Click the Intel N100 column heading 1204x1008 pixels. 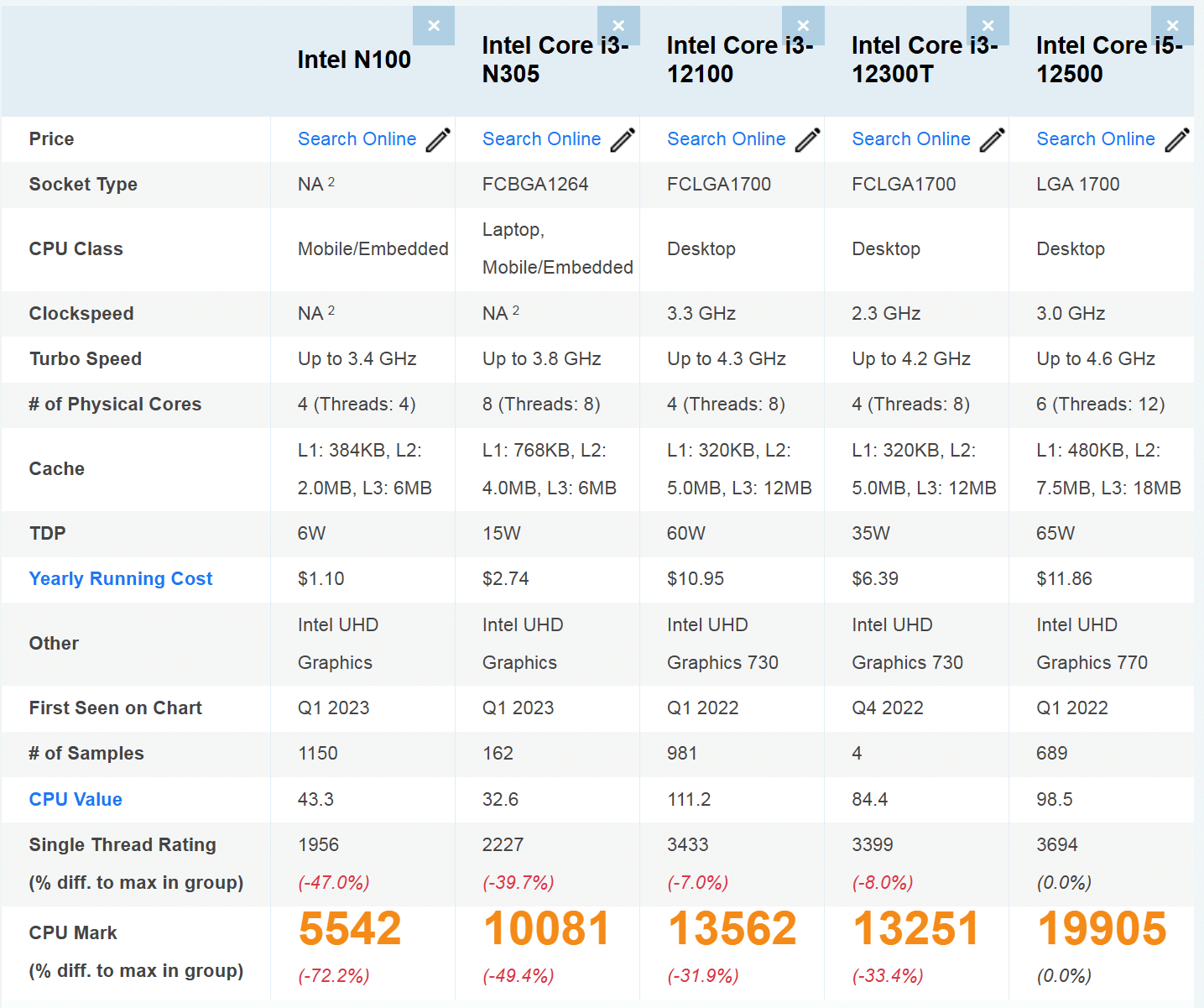click(x=354, y=60)
